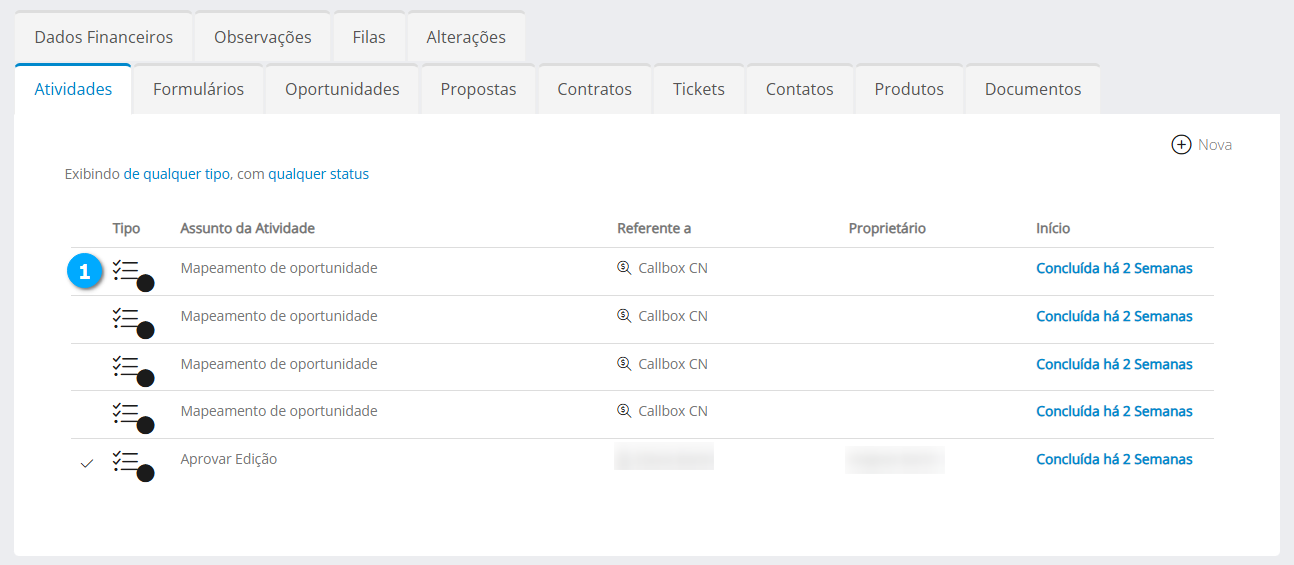Click the task-list icon in the second activity row
1294x565 pixels.
[127, 318]
